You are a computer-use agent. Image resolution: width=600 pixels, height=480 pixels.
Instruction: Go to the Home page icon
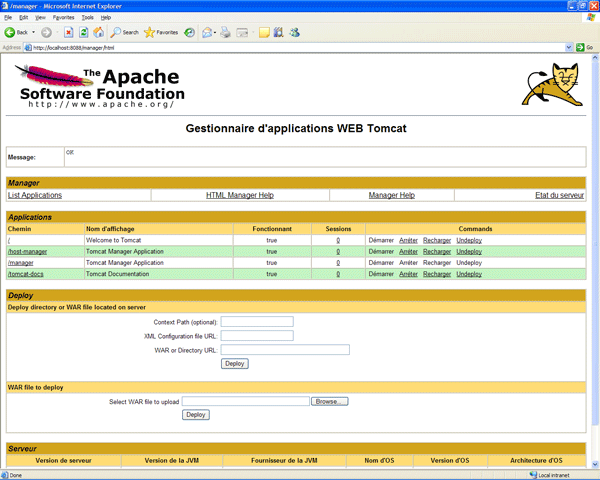coord(98,32)
